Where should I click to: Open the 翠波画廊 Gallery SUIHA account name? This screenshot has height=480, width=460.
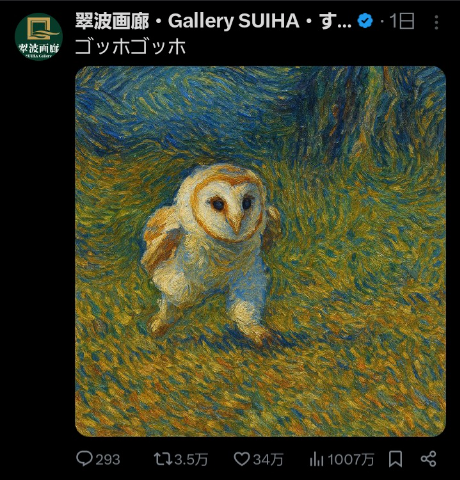click(213, 21)
